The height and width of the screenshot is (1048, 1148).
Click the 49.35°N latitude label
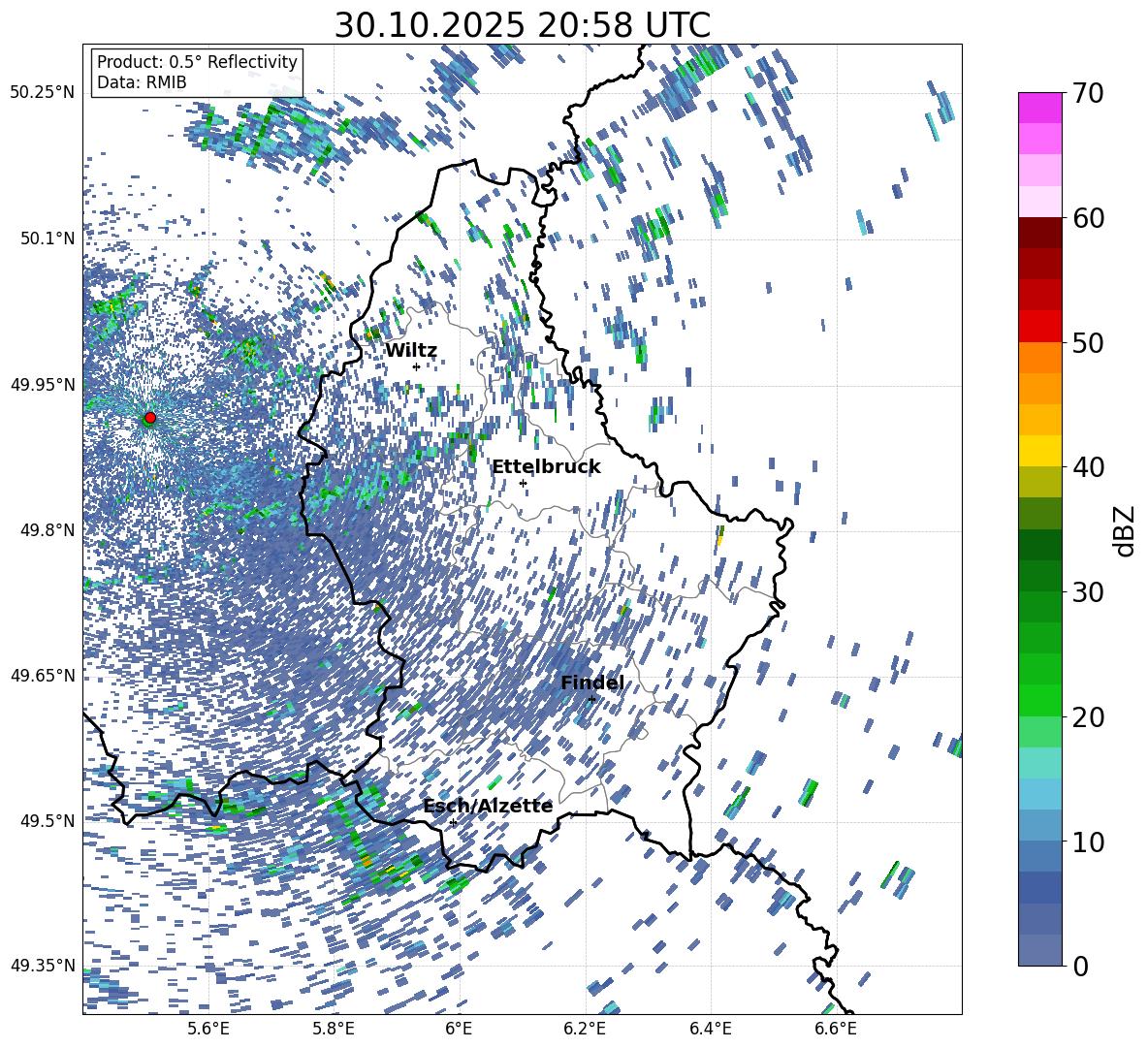43,966
